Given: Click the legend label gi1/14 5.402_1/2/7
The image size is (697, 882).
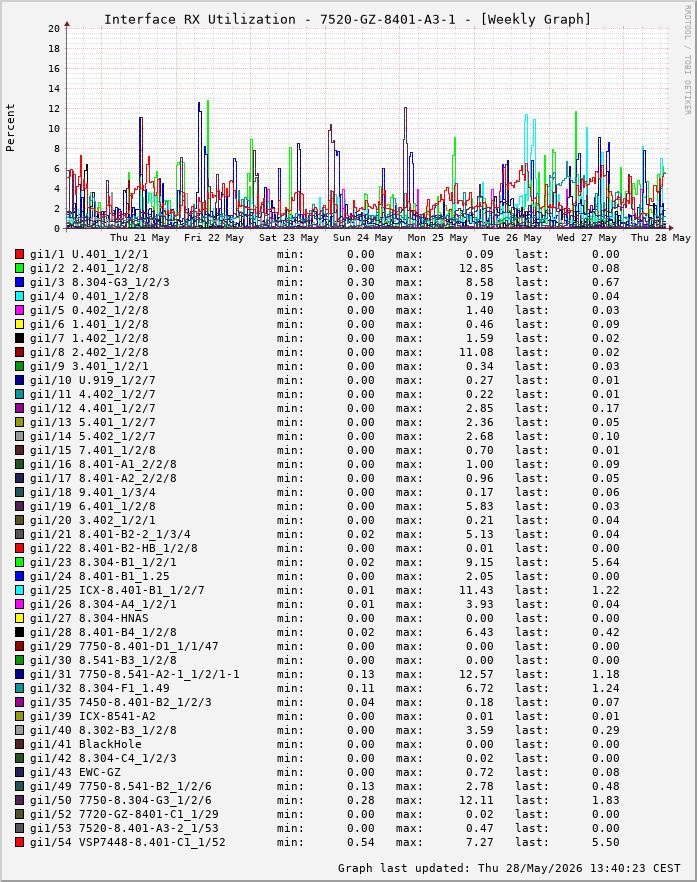Looking at the screenshot, I should click(x=92, y=436).
